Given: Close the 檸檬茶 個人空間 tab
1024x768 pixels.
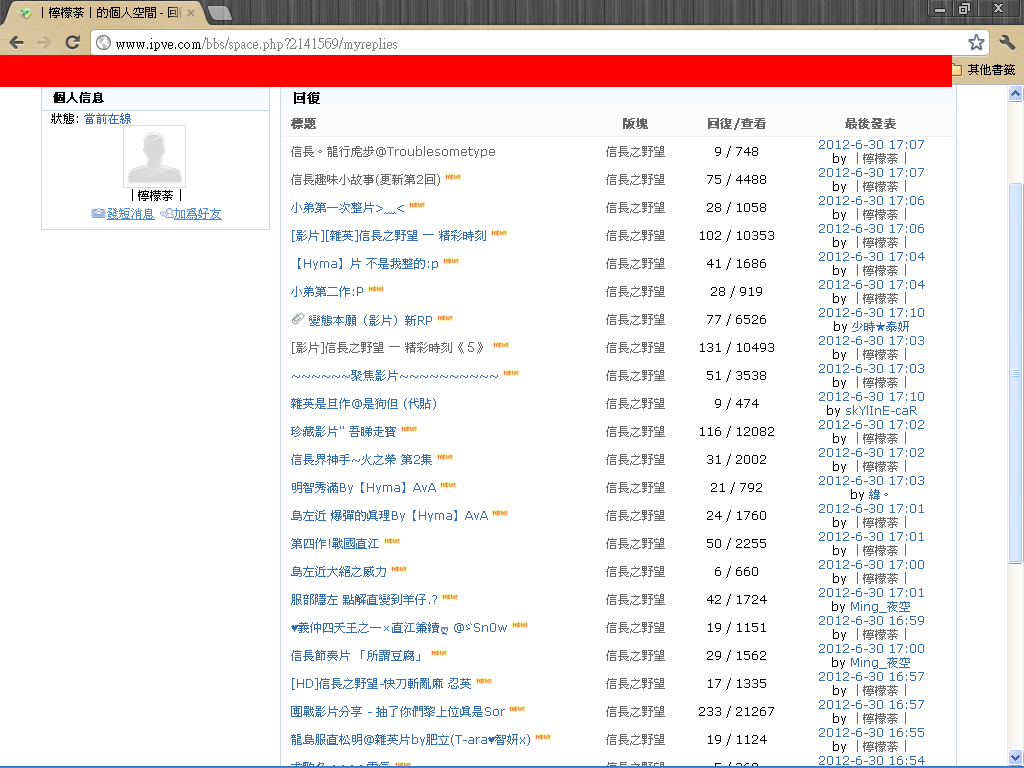Looking at the screenshot, I should pyautogui.click(x=191, y=13).
